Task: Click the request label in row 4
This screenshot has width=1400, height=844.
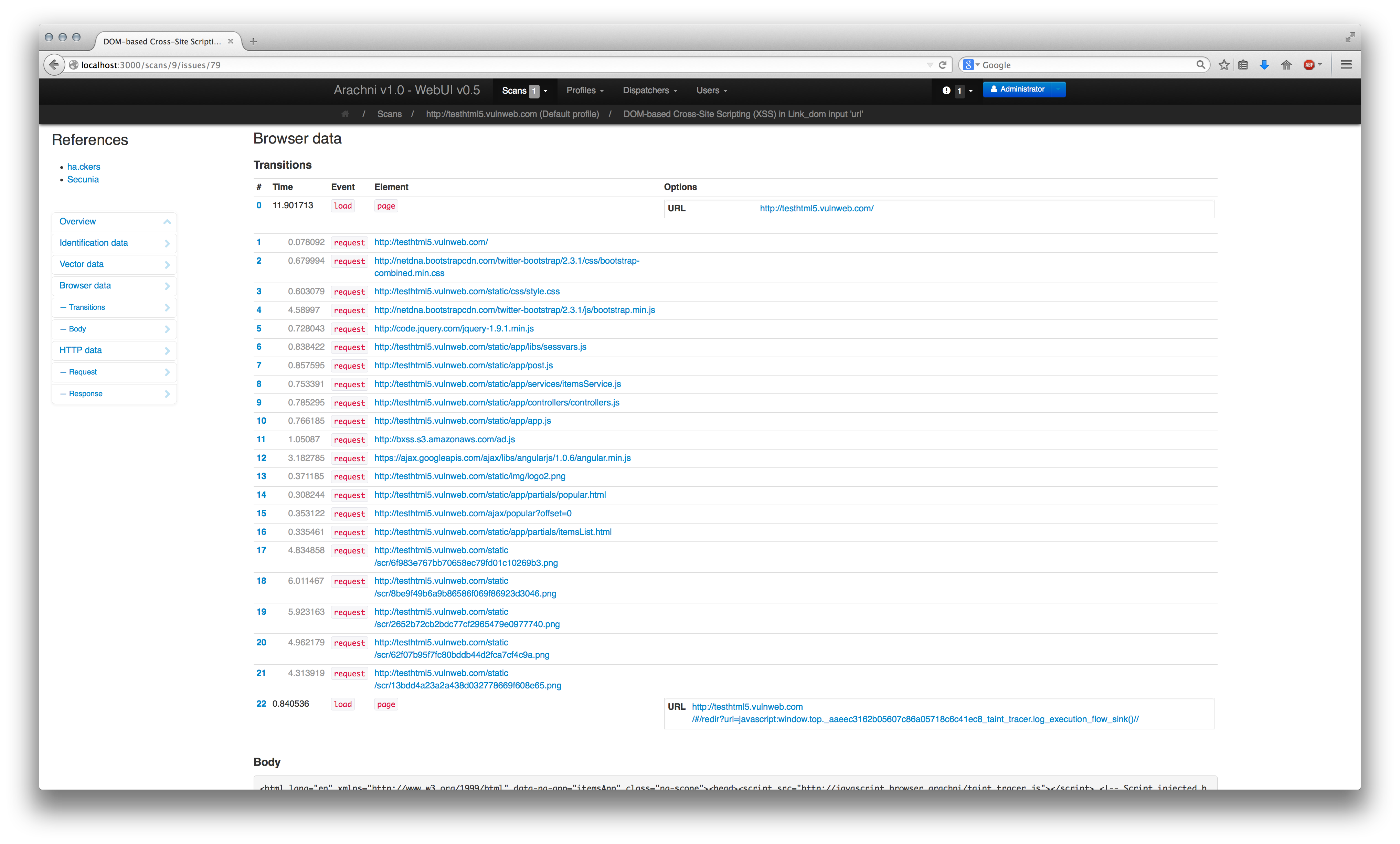Action: 349,310
